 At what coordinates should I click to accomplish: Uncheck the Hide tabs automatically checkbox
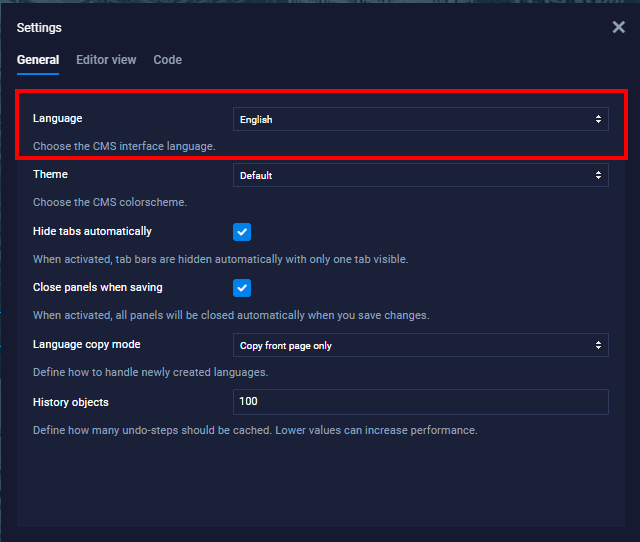click(x=242, y=232)
